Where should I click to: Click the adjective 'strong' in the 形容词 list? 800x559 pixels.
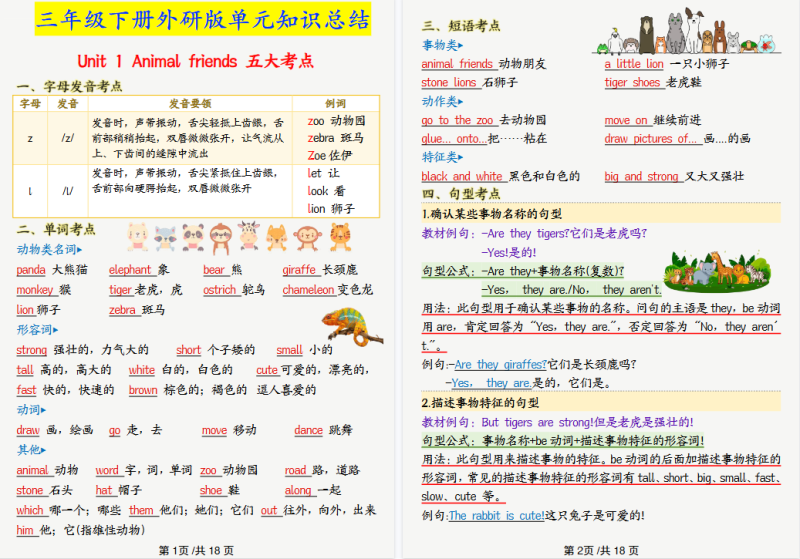point(32,350)
